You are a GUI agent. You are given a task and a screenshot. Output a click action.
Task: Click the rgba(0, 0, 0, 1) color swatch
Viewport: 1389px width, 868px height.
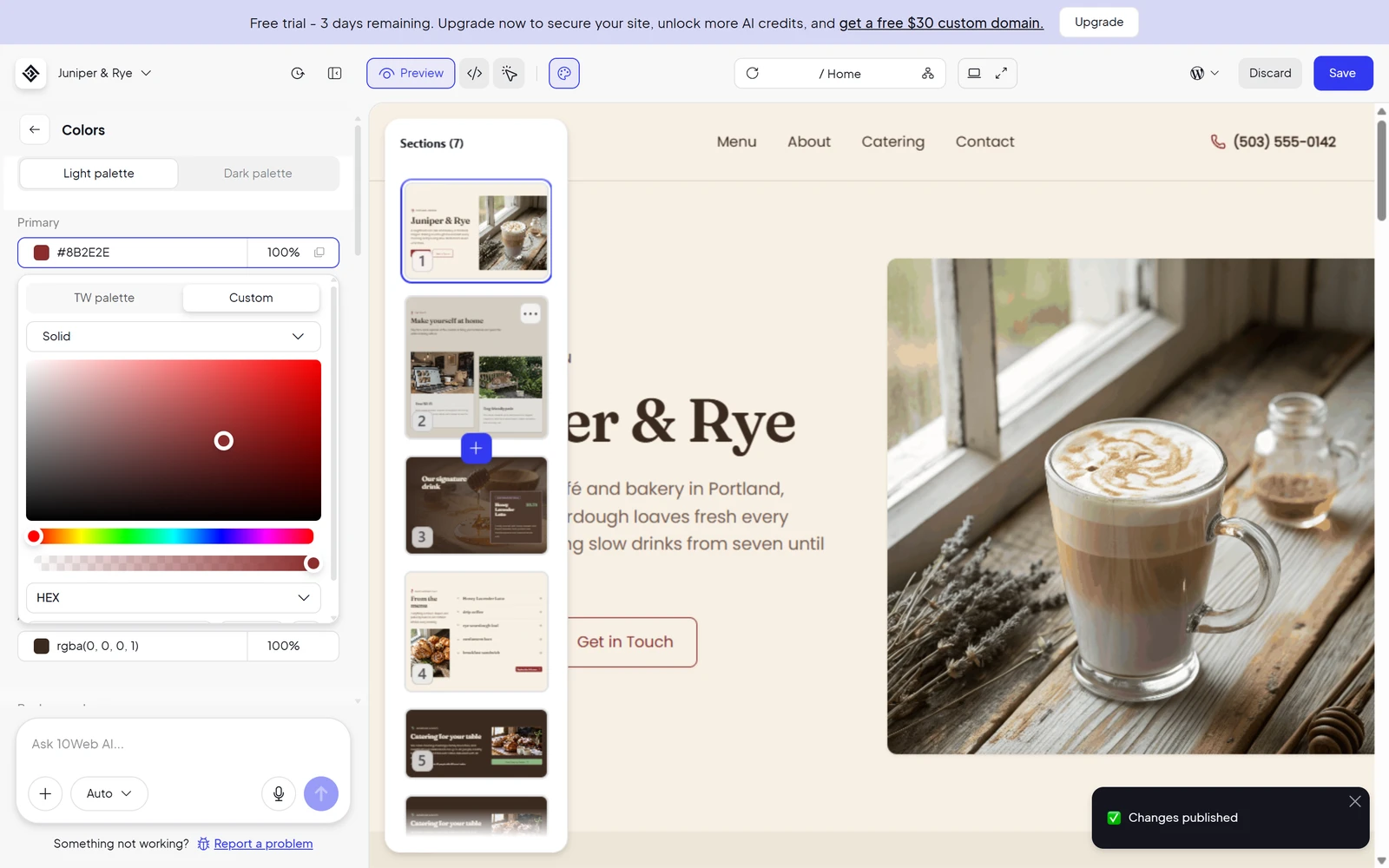pos(41,646)
